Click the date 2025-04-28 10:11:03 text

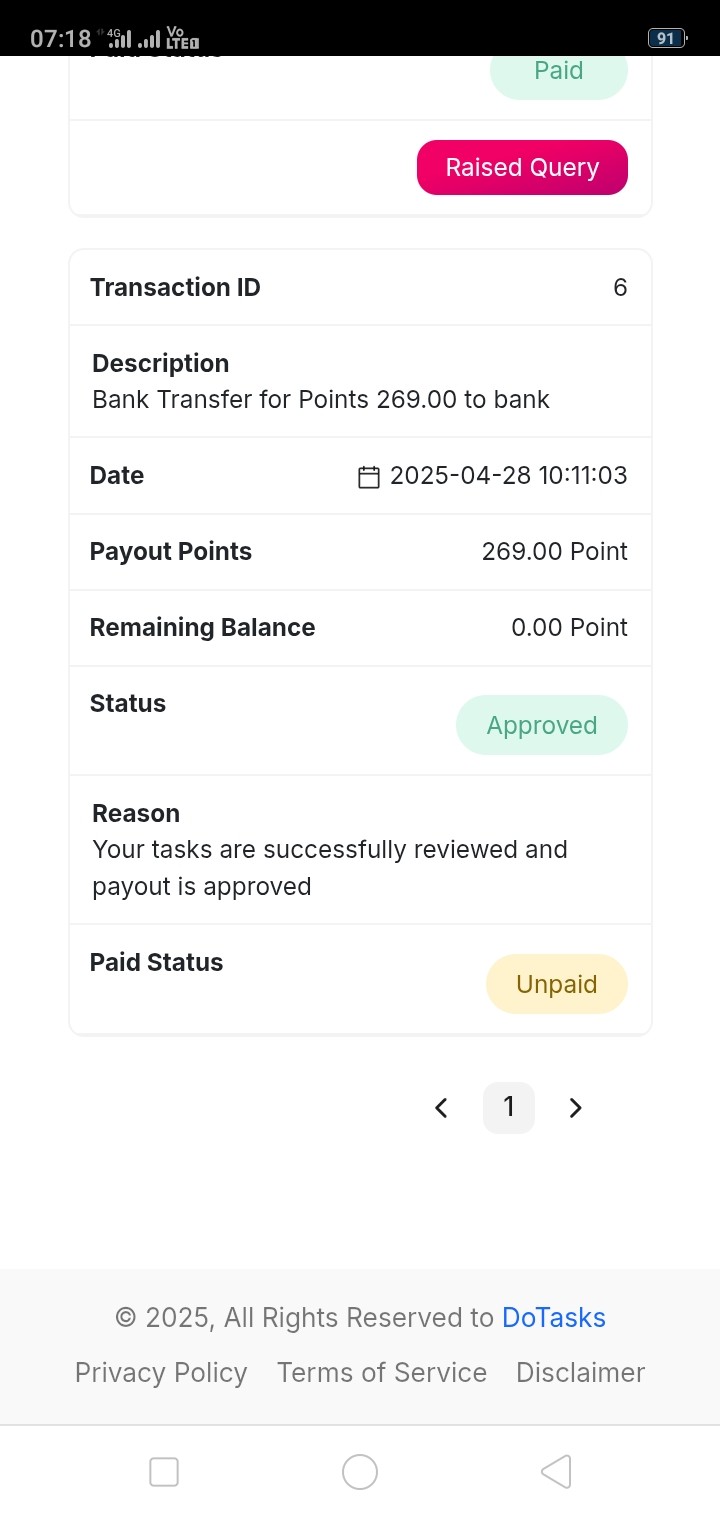pos(509,475)
